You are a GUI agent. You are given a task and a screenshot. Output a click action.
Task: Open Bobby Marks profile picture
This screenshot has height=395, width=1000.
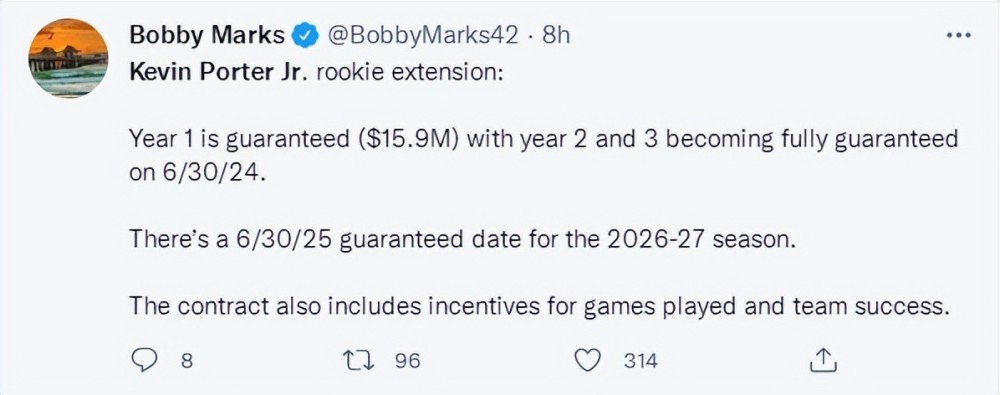[x=68, y=58]
